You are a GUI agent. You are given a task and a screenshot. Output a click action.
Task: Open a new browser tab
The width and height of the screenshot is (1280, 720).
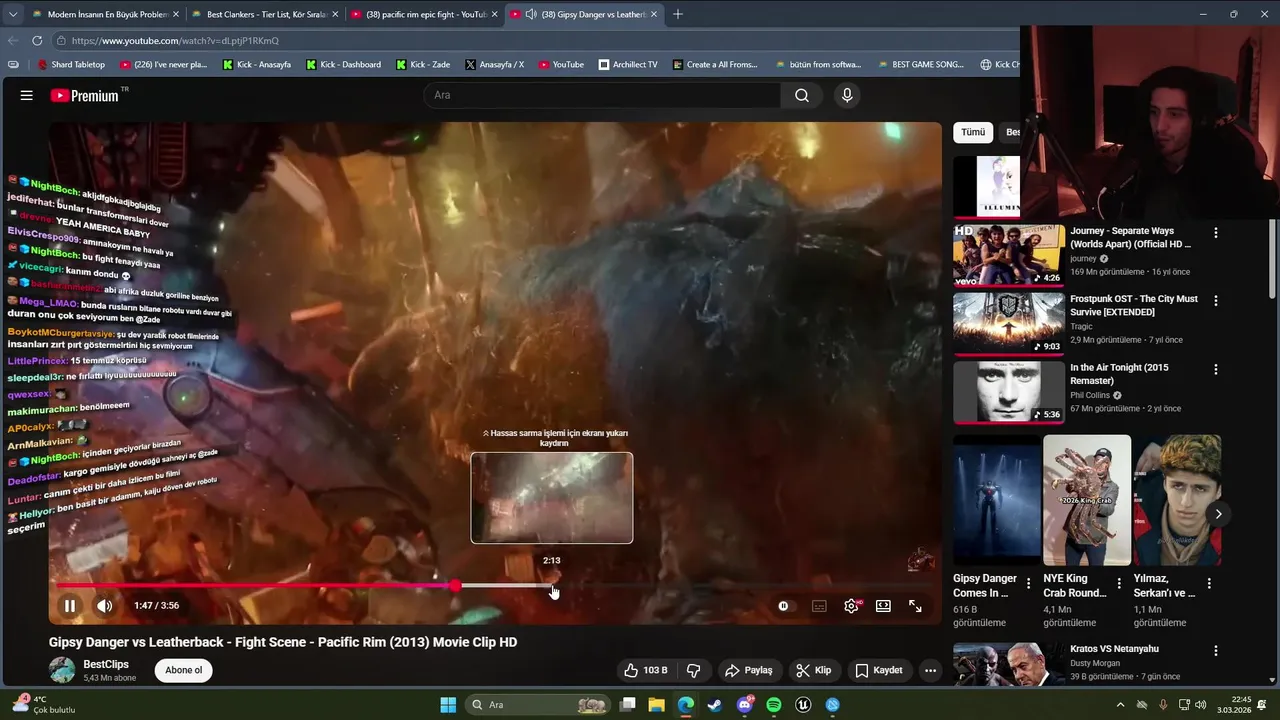click(677, 14)
